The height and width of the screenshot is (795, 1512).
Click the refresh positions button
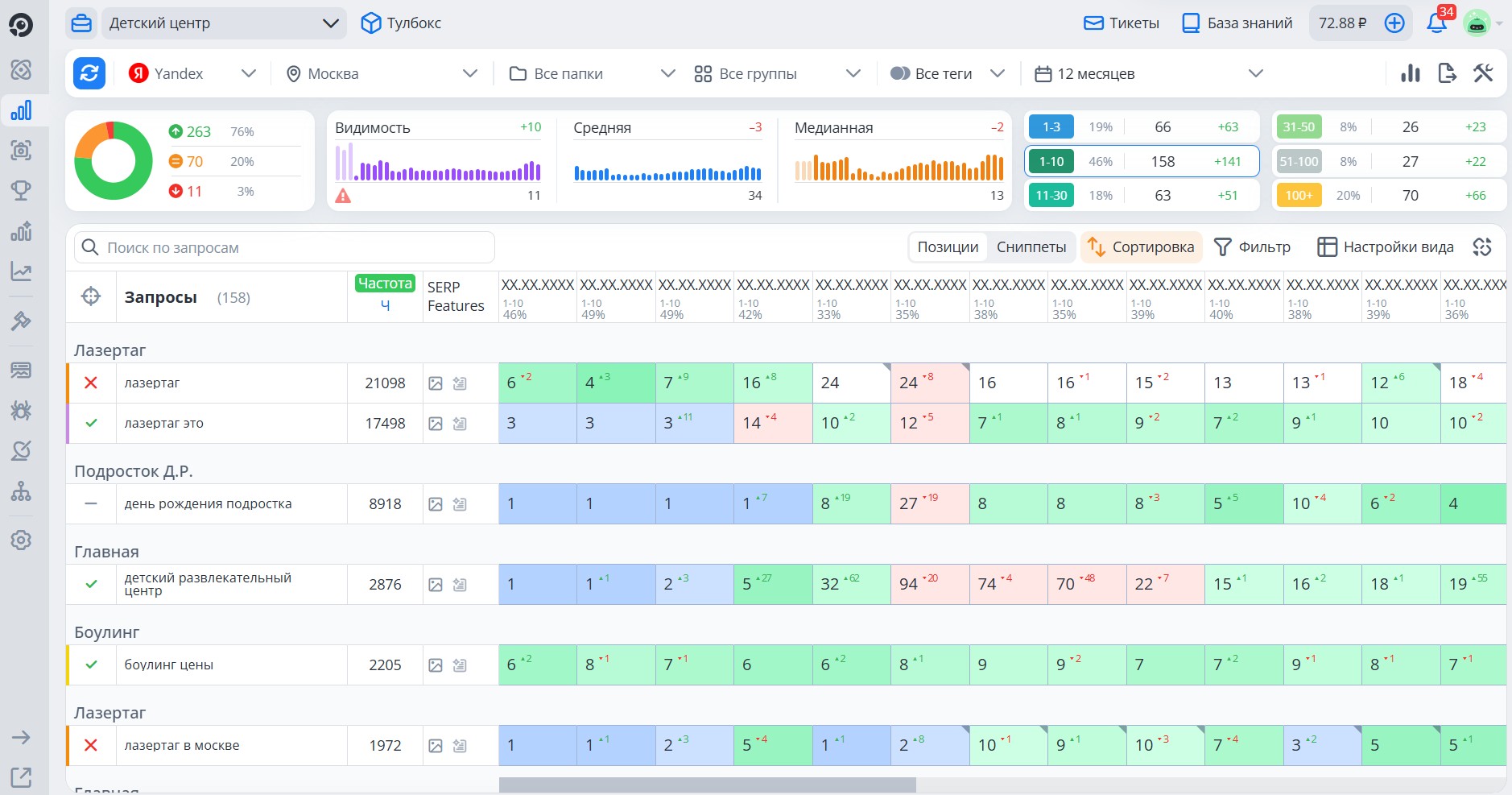coord(89,73)
